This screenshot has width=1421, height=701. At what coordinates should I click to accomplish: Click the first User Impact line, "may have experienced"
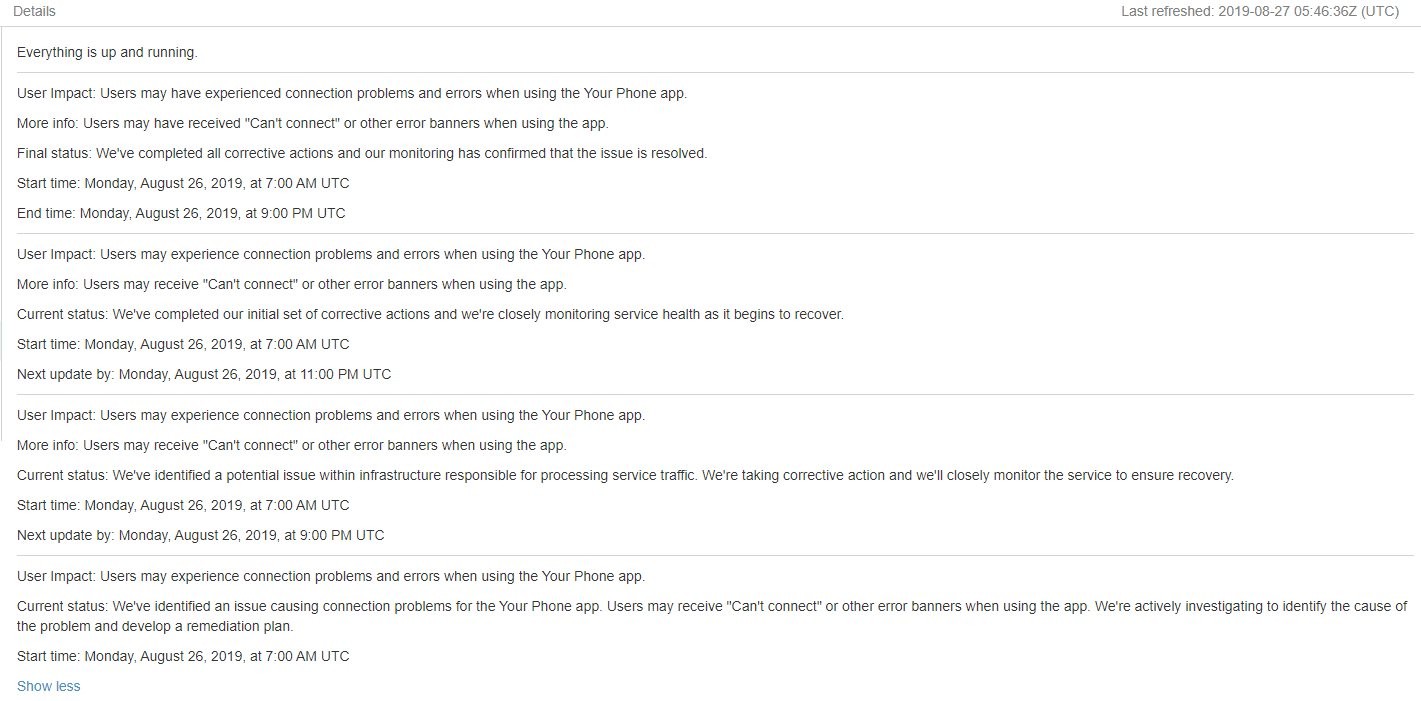click(x=352, y=93)
